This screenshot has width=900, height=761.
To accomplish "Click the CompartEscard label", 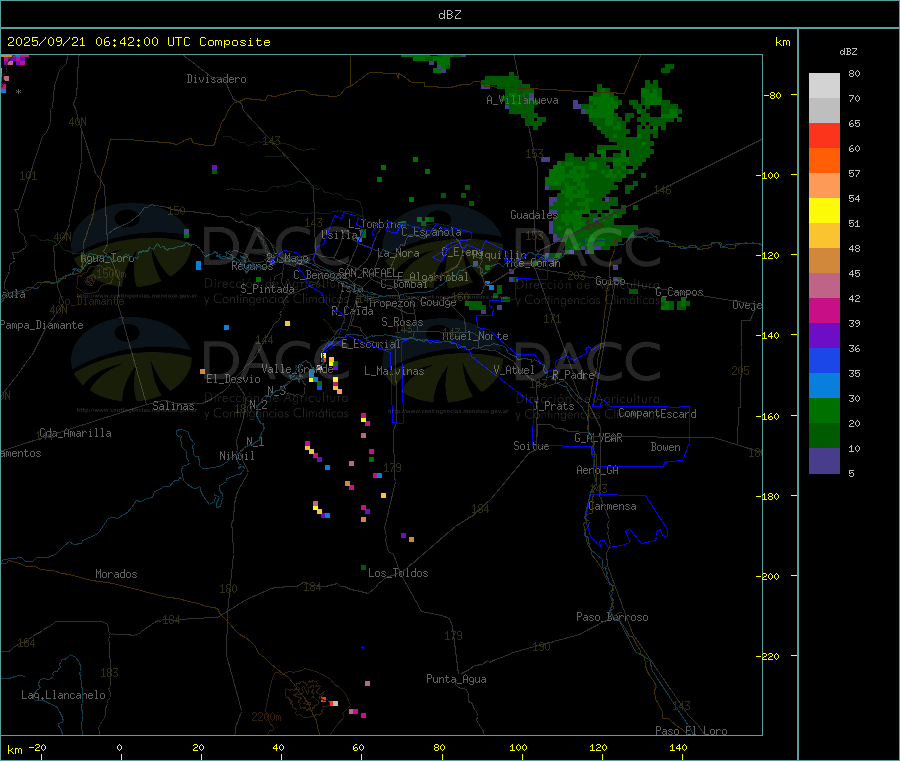I will (x=657, y=413).
